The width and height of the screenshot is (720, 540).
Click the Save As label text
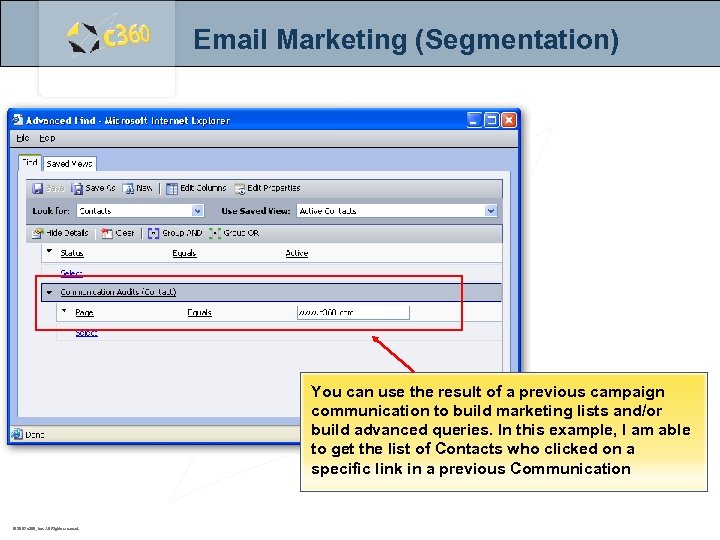click(x=100, y=188)
